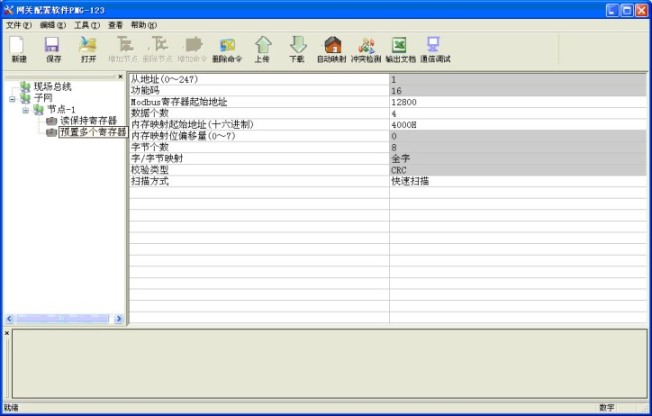Select the 读保持寄存器 tree item
The image size is (652, 416).
88,121
